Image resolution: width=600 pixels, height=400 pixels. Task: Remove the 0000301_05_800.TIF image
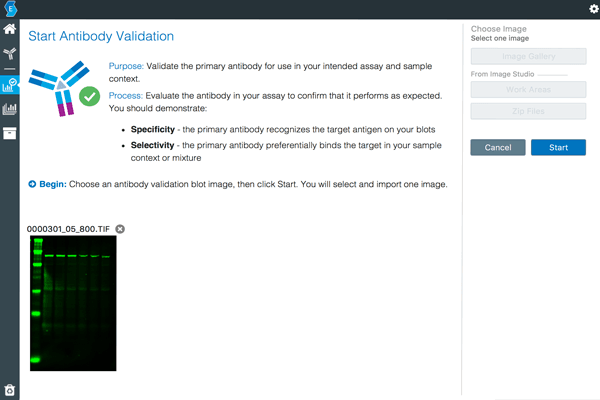[x=121, y=229]
